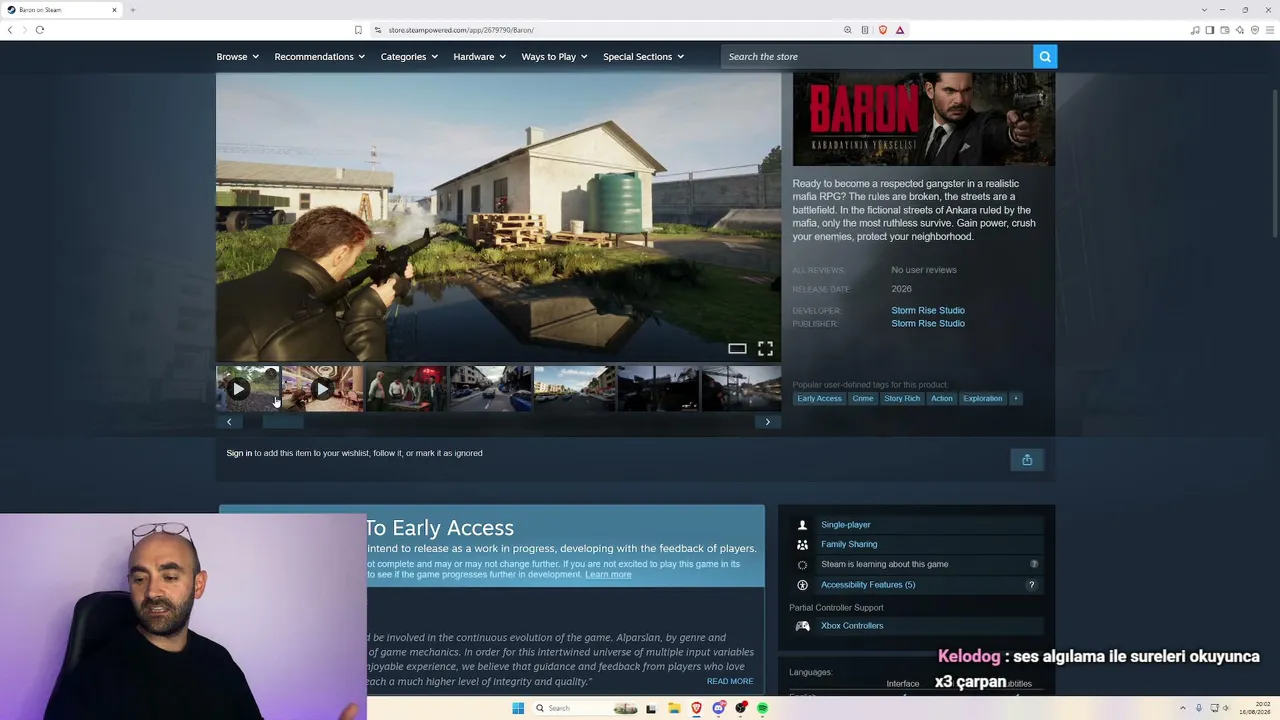Screen dimensions: 1280x720
Task: Click the browser address bar URL
Action: (461, 30)
